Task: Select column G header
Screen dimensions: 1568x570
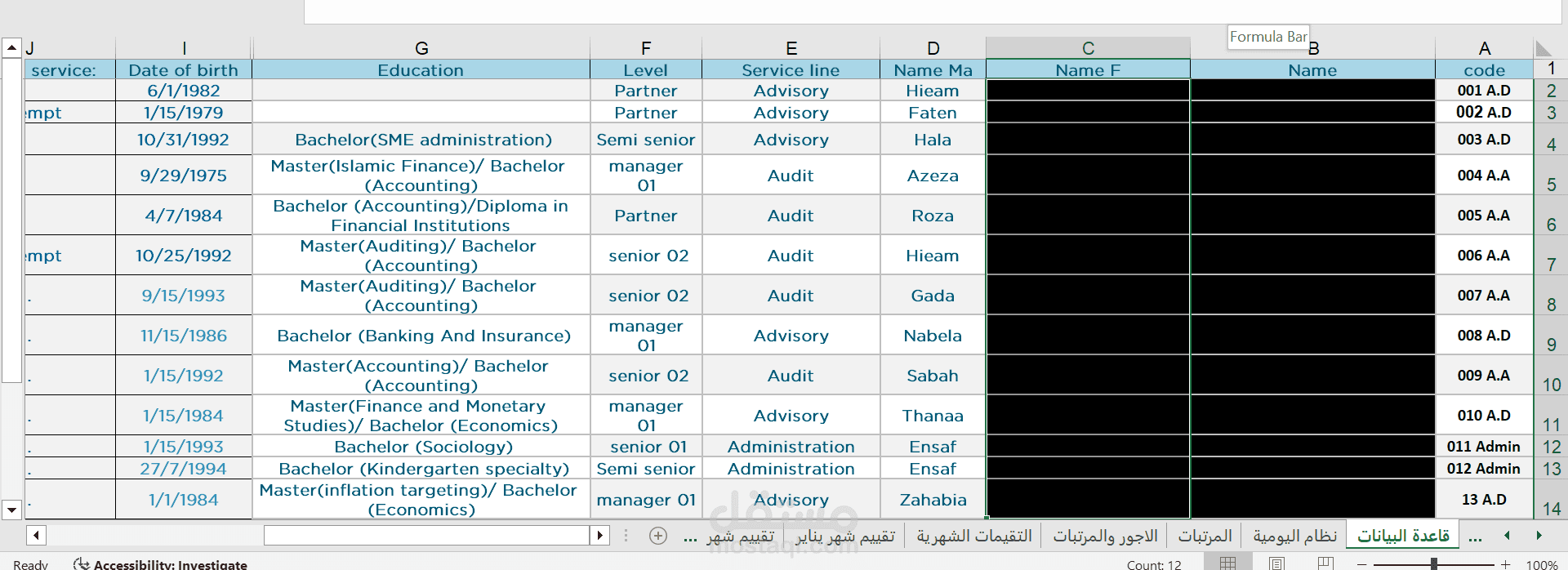Action: click(x=421, y=48)
